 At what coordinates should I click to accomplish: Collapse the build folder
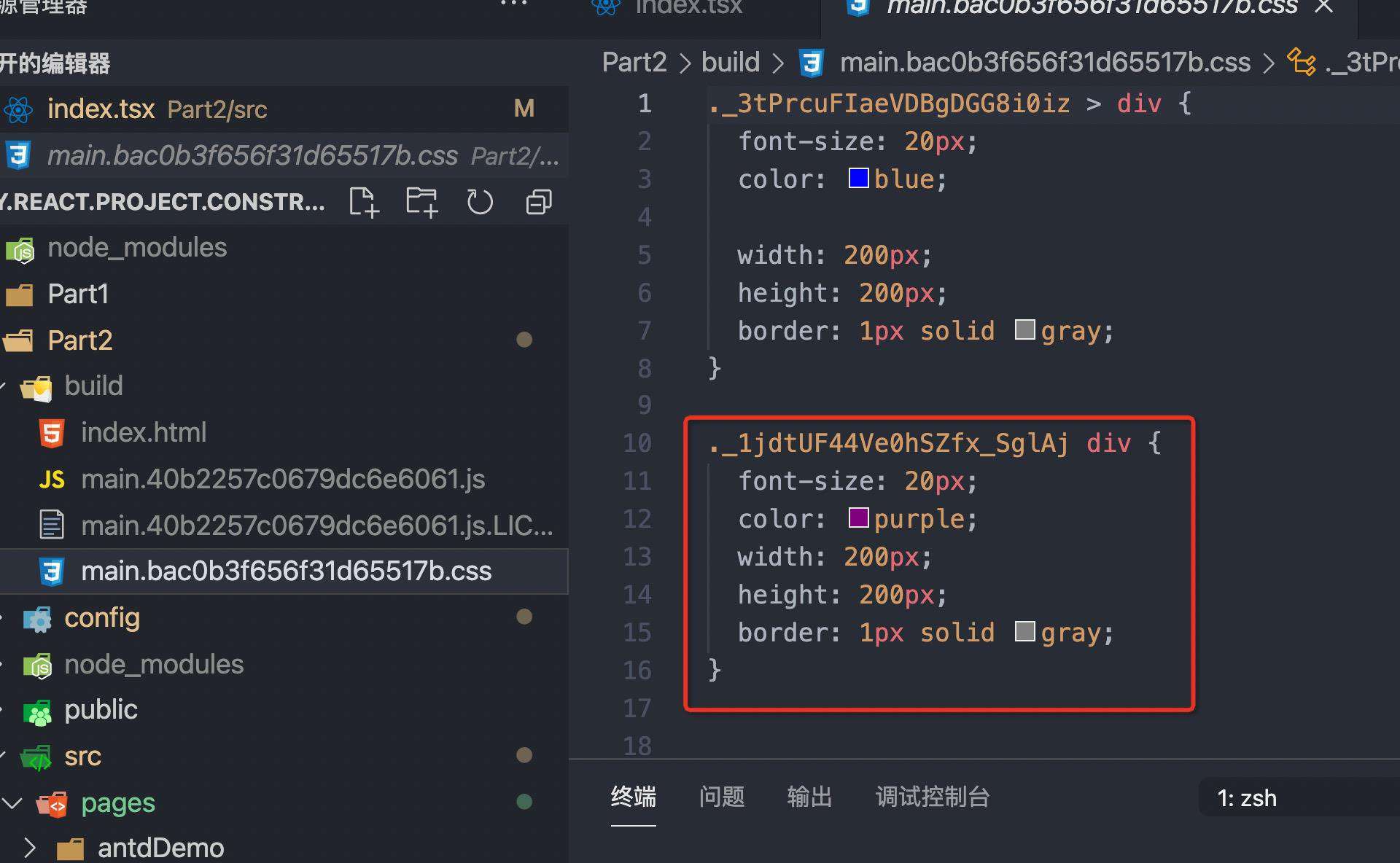(x=284, y=386)
